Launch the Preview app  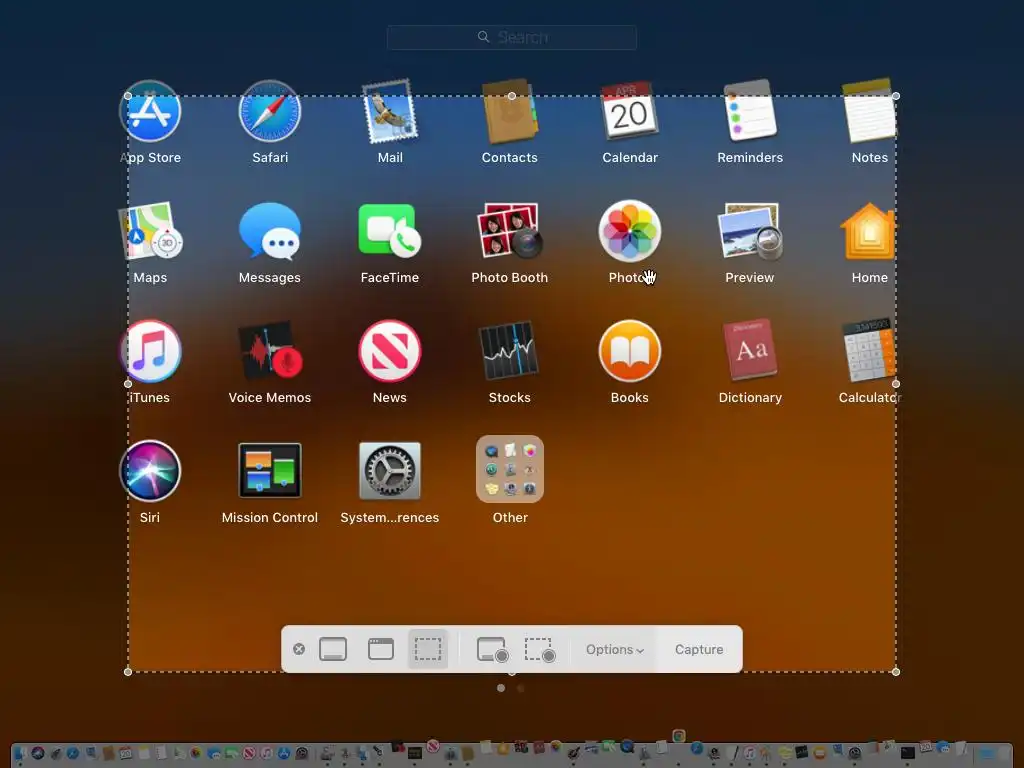coord(750,231)
